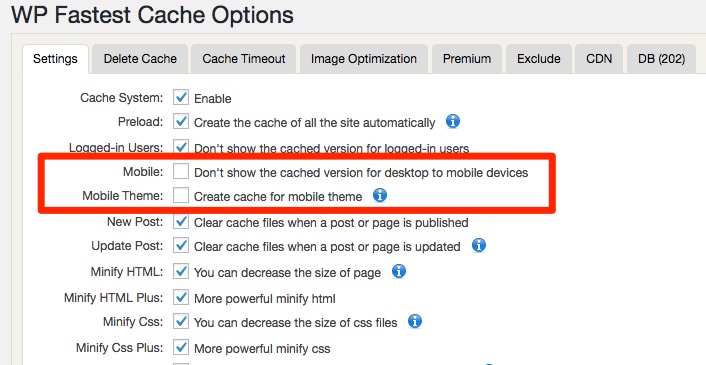Image resolution: width=706 pixels, height=365 pixels.
Task: Enable the Mobile checkbox
Action: [181, 171]
